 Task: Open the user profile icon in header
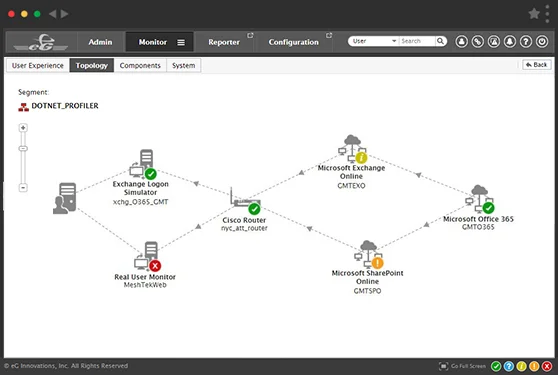pyautogui.click(x=462, y=42)
